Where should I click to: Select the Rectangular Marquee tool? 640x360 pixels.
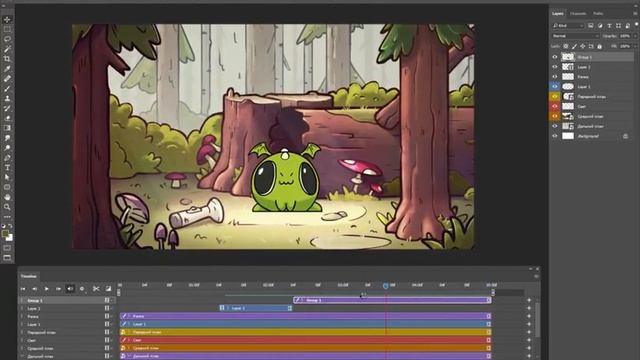pos(7,29)
